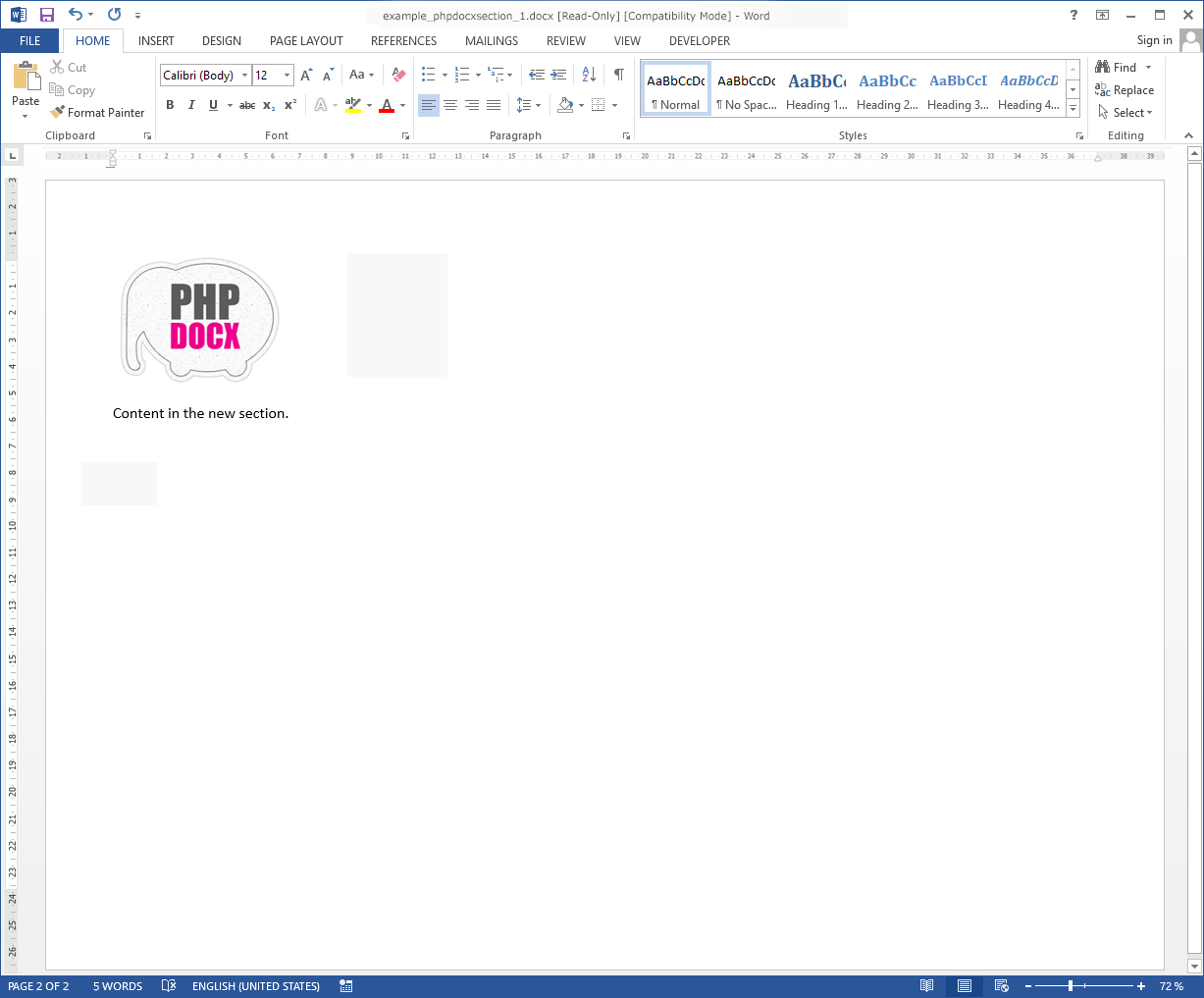This screenshot has width=1204, height=998.
Task: Apply yellow text highlight color
Action: (353, 105)
